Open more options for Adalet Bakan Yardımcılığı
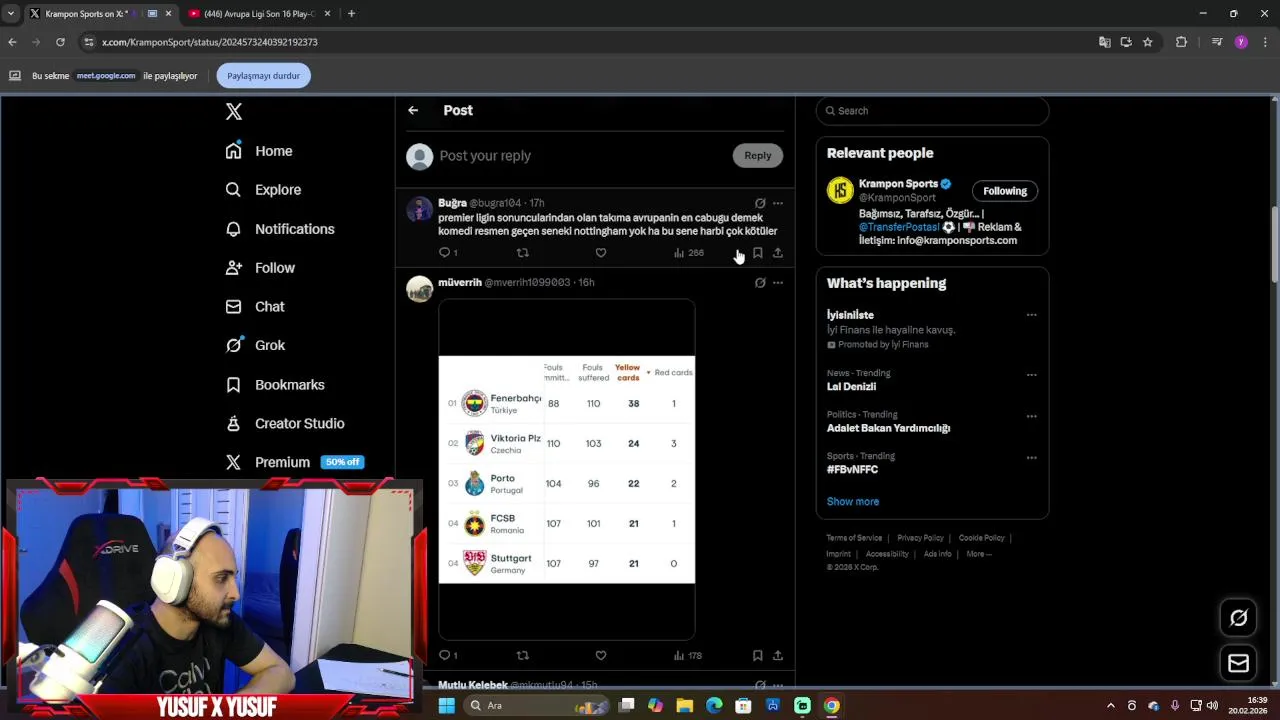Image resolution: width=1280 pixels, height=720 pixels. coord(1031,416)
